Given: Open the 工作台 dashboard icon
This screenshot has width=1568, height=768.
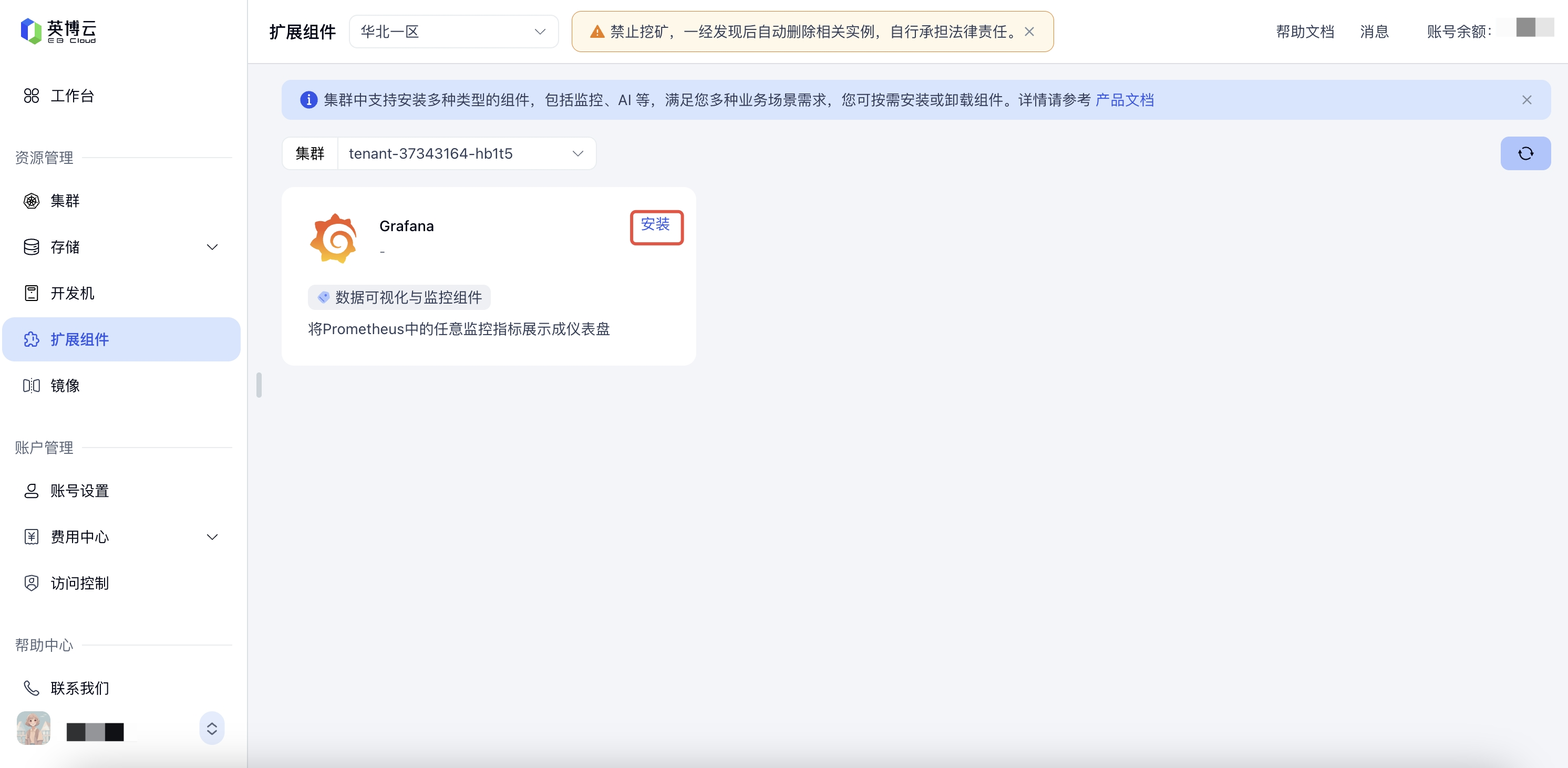Looking at the screenshot, I should [31, 96].
